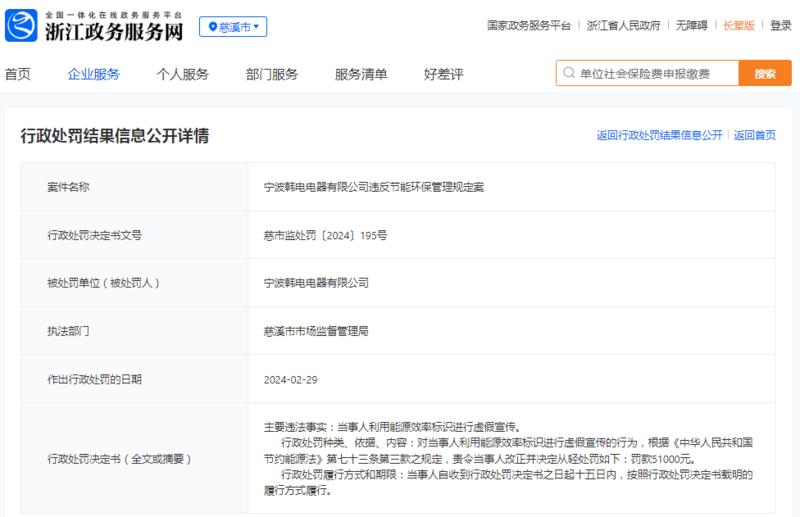Open 服务清单 navigation item
Image resolution: width=800 pixels, height=517 pixels.
pos(361,74)
